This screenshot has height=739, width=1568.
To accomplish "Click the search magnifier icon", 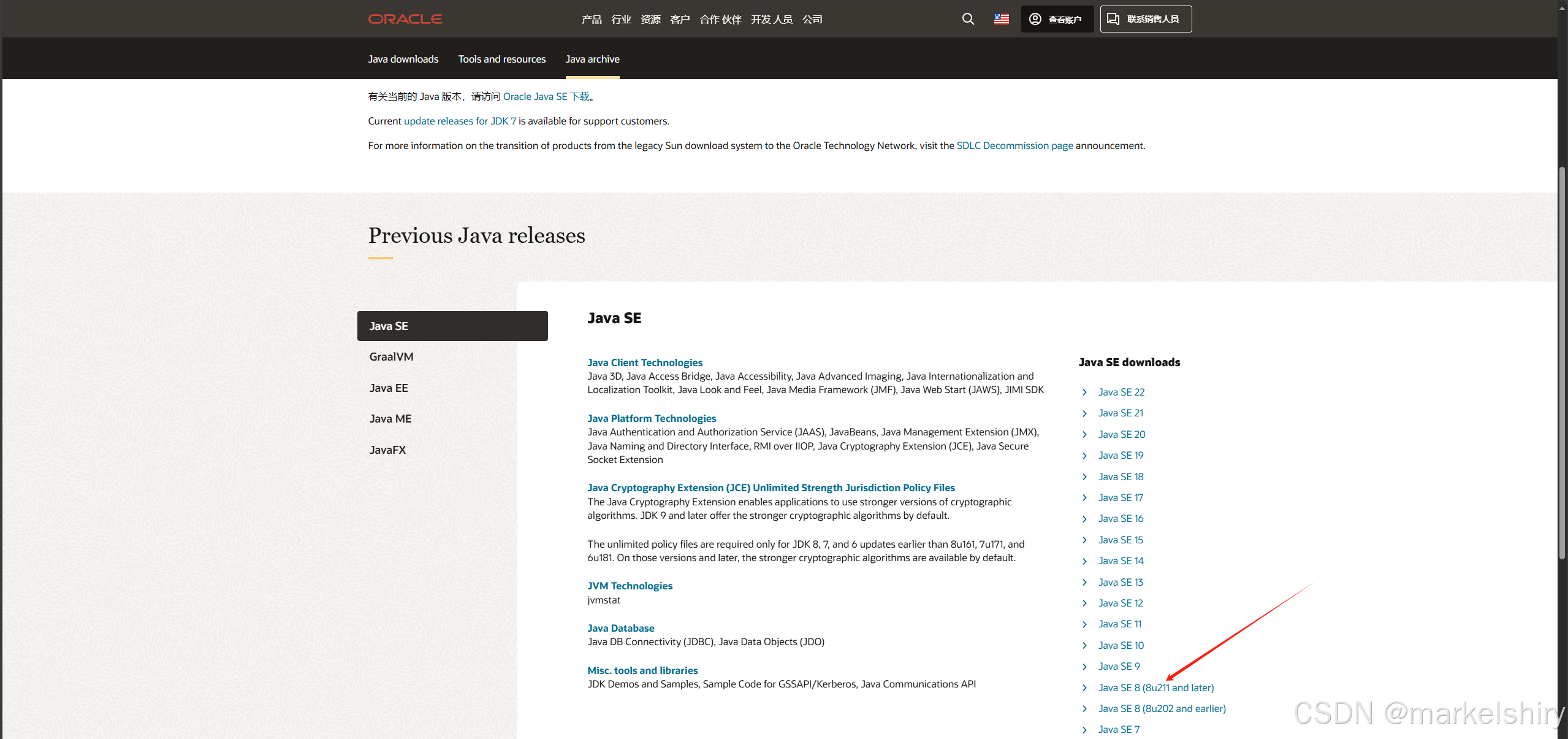I will coord(967,19).
